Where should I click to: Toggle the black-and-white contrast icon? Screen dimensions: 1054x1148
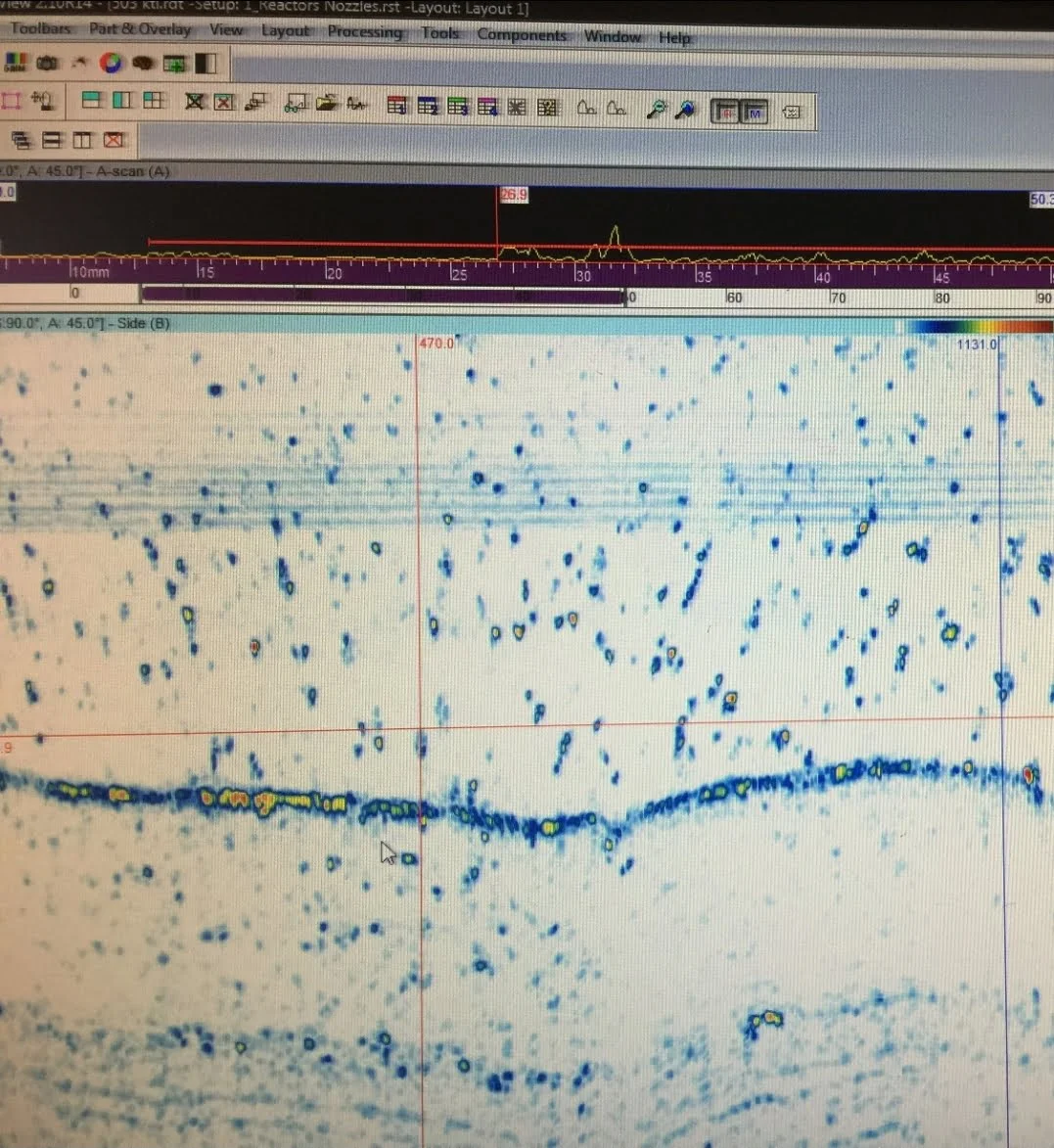pos(206,64)
